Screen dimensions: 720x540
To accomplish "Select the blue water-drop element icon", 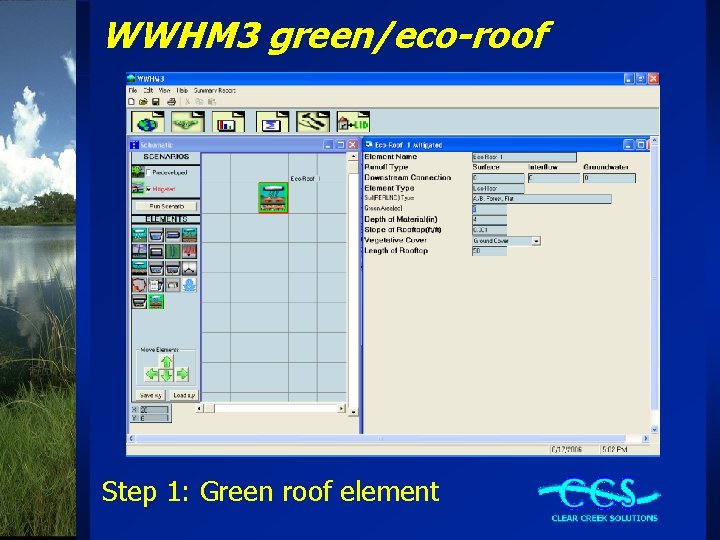I will pyautogui.click(x=189, y=285).
